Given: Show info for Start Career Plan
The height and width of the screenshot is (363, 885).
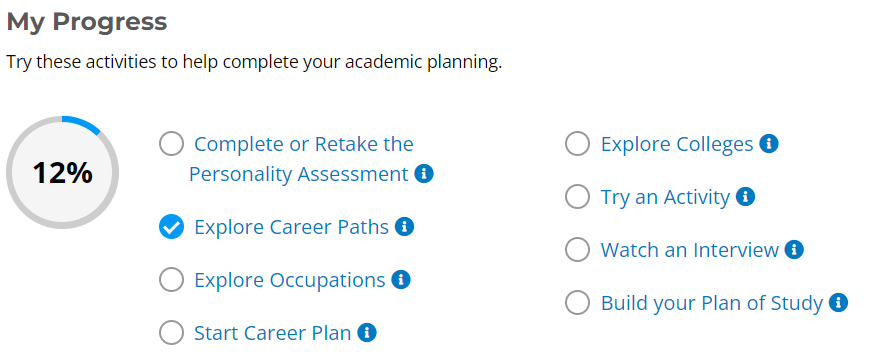Looking at the screenshot, I should point(367,333).
